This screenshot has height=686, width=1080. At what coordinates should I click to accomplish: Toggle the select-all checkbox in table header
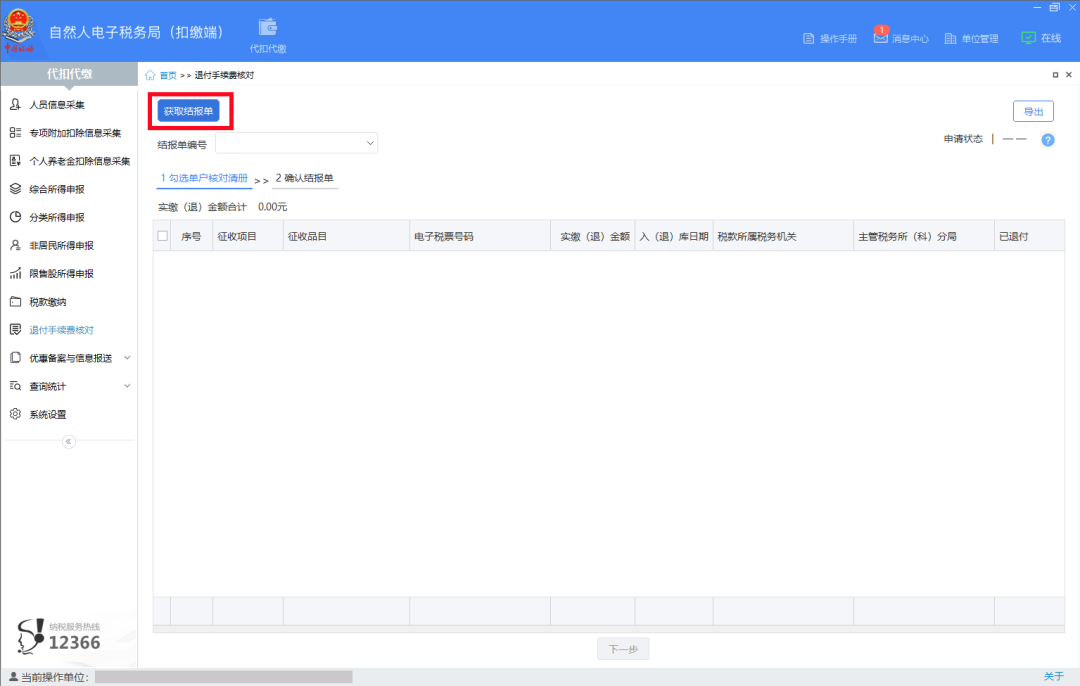point(163,236)
